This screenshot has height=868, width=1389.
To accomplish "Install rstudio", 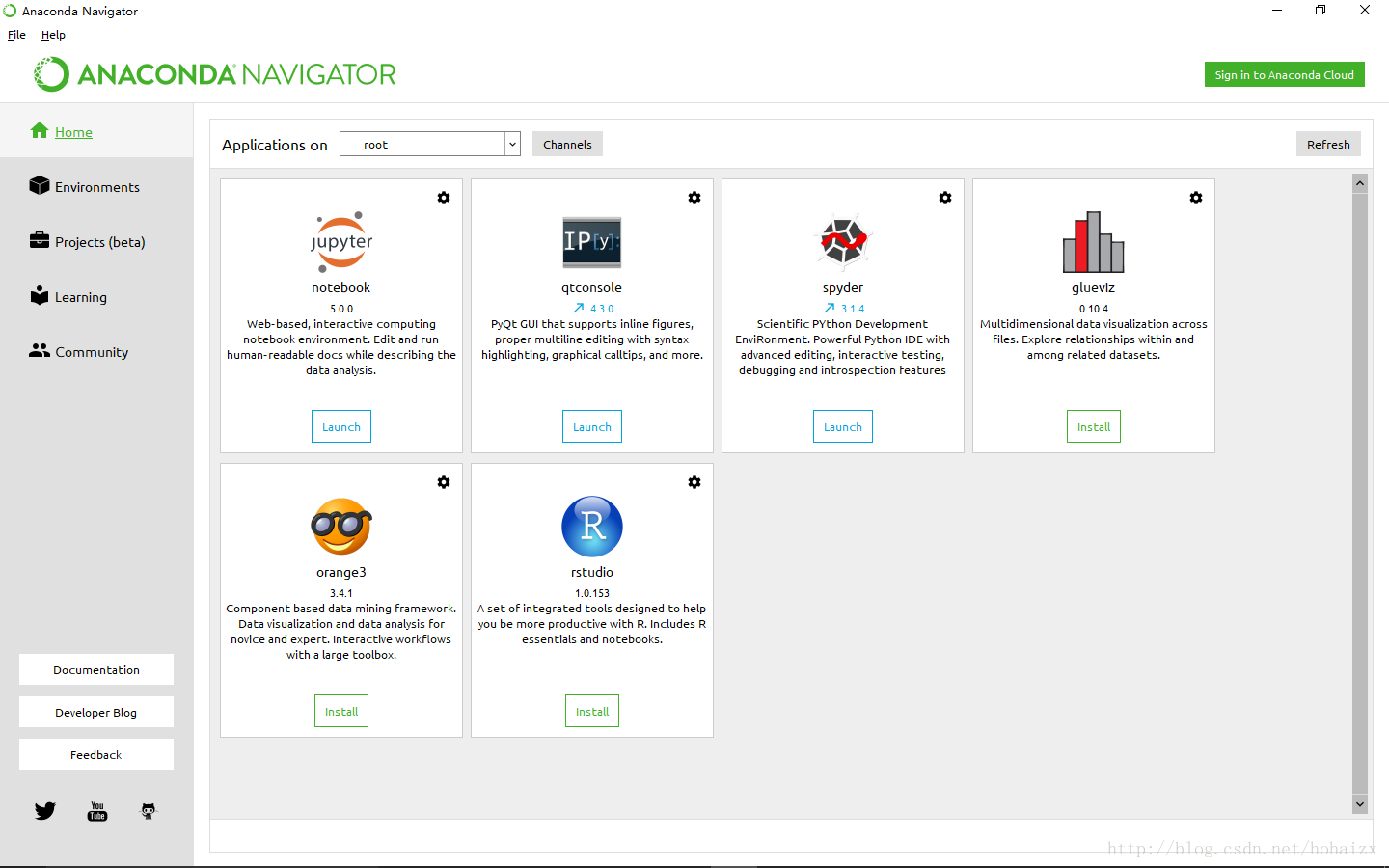I will (592, 711).
